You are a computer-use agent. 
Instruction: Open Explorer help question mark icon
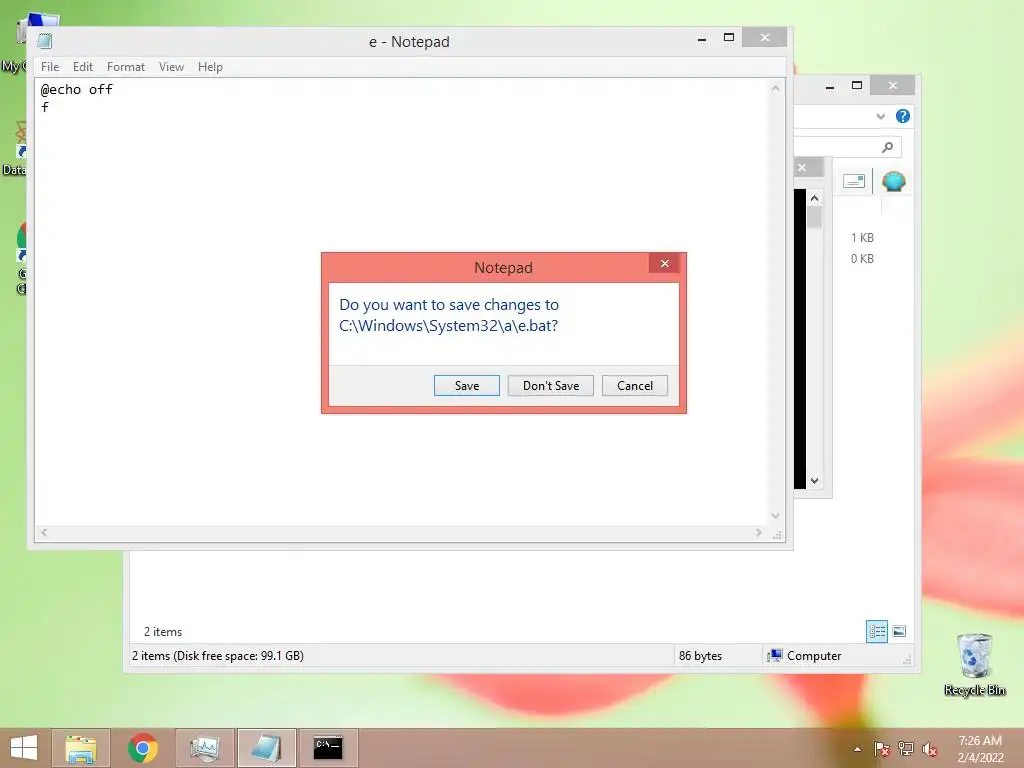pos(903,116)
